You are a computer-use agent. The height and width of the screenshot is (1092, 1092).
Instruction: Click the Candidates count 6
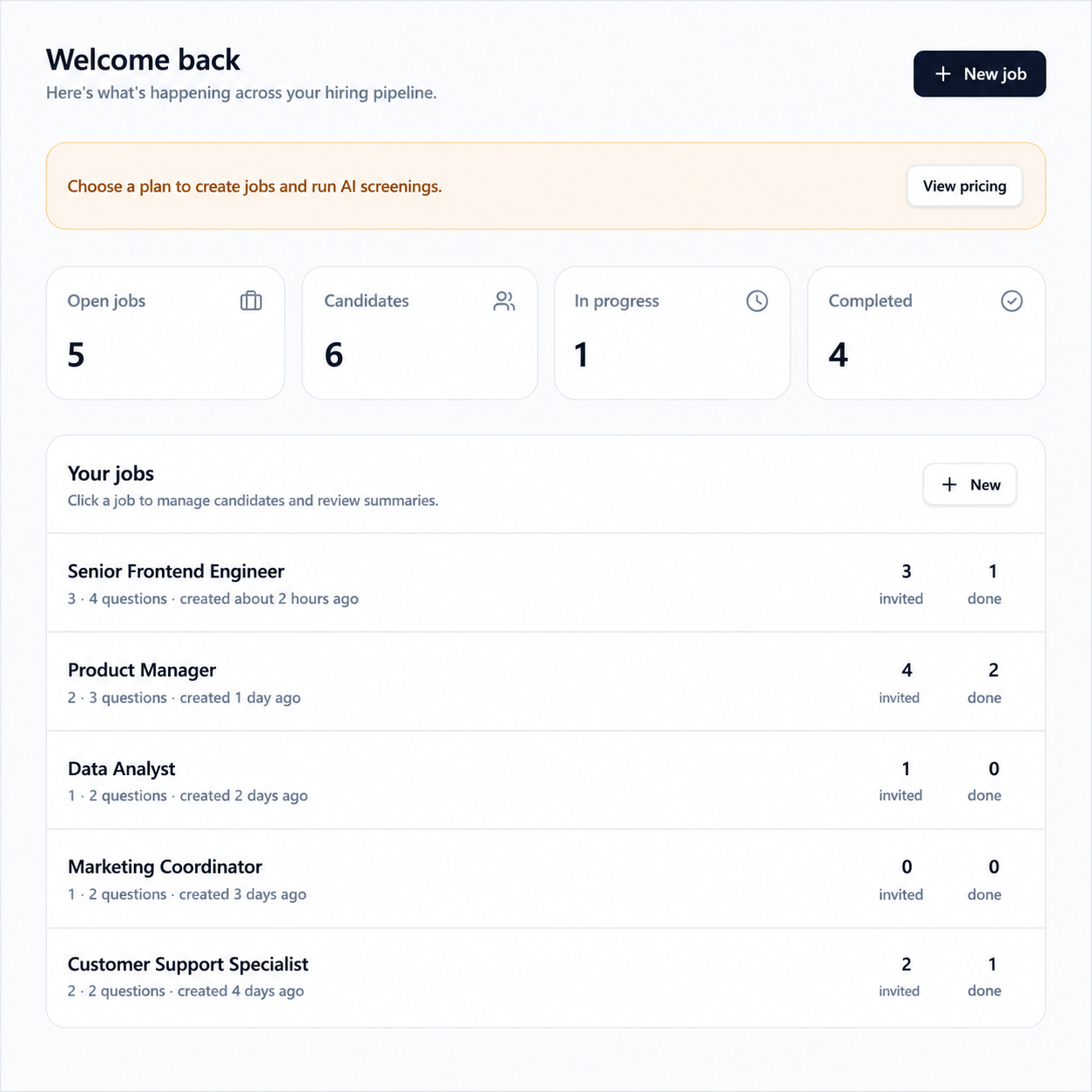coord(334,354)
